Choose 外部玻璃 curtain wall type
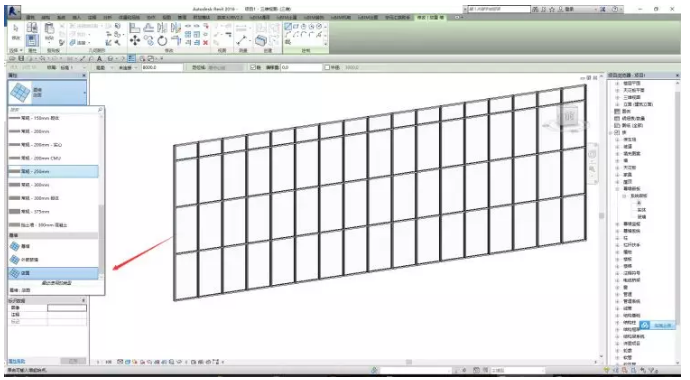The height and width of the screenshot is (380, 690). coord(53,260)
